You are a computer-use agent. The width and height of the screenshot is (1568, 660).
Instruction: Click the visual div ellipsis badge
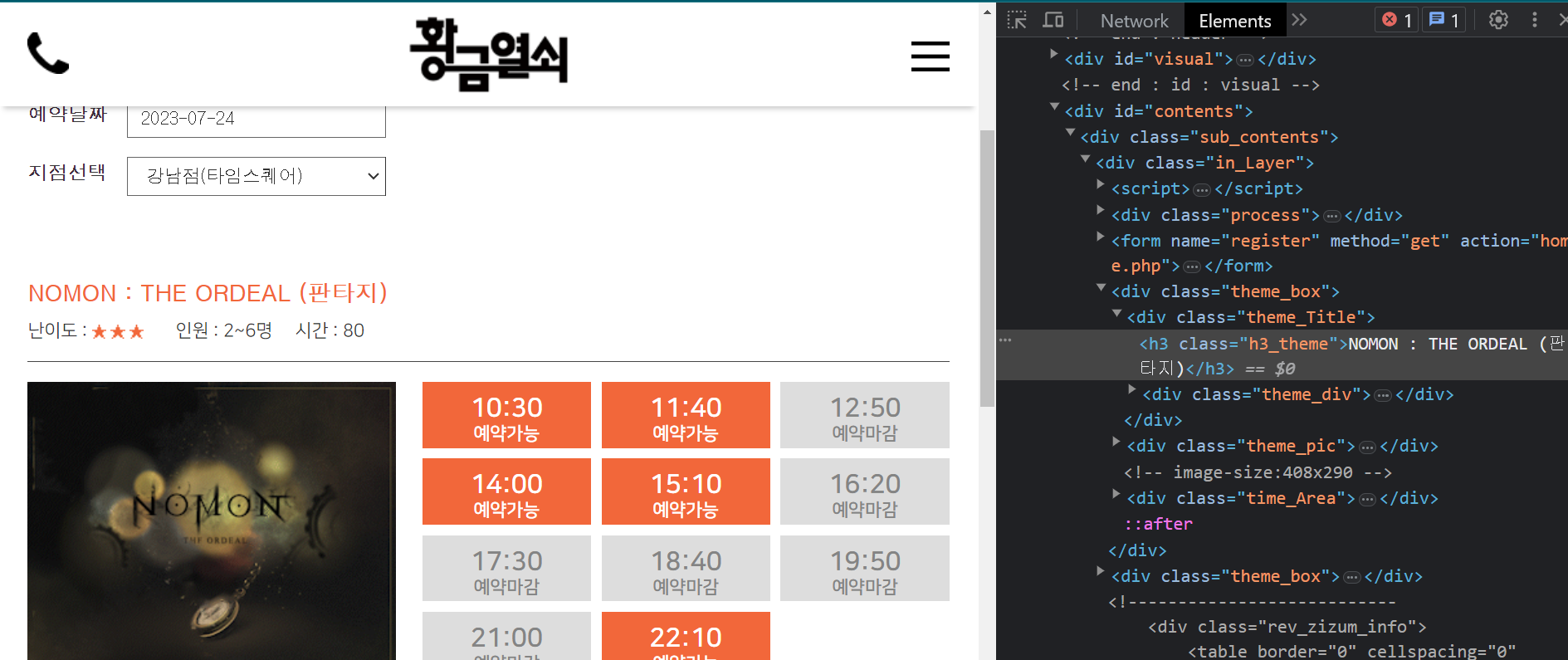pos(1245,60)
